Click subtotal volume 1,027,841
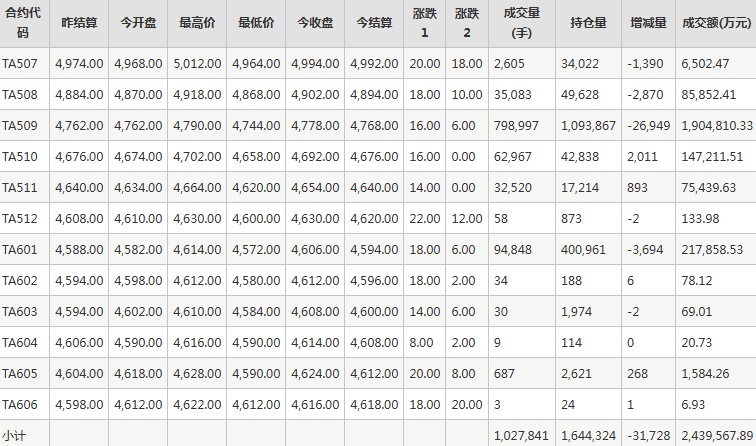The height and width of the screenshot is (446, 756). click(x=521, y=436)
